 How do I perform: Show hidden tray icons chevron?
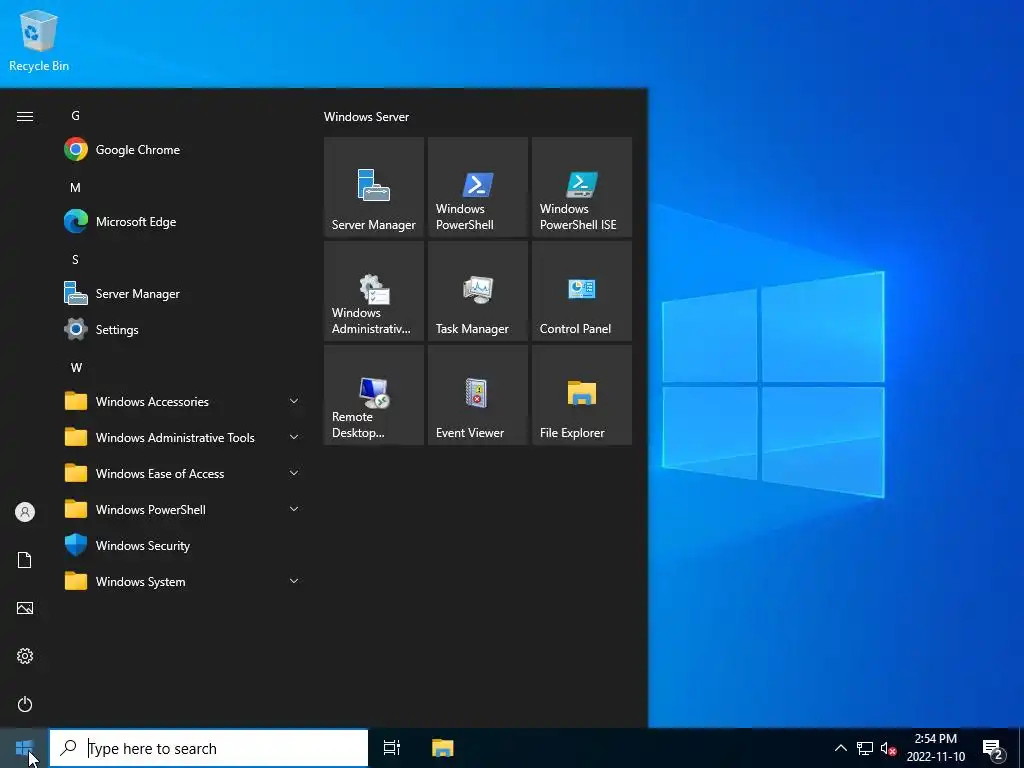(x=840, y=748)
